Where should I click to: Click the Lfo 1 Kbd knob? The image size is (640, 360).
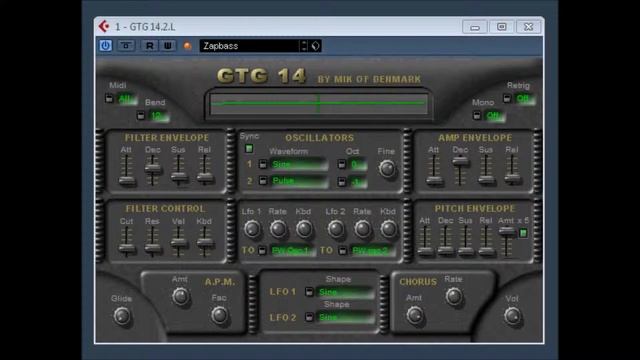click(304, 229)
